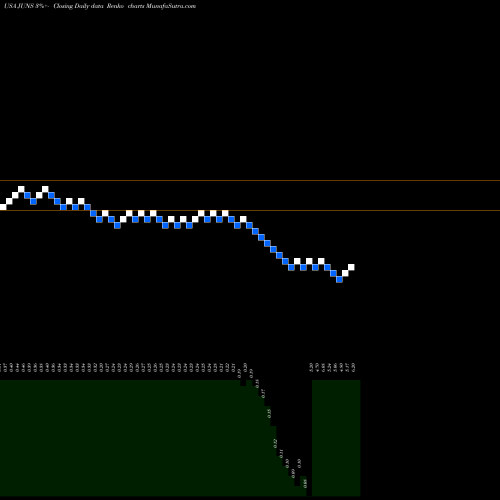500x500 pixels.
Task: Click the 0.18 label at the staircase top
Action: coord(257,383)
